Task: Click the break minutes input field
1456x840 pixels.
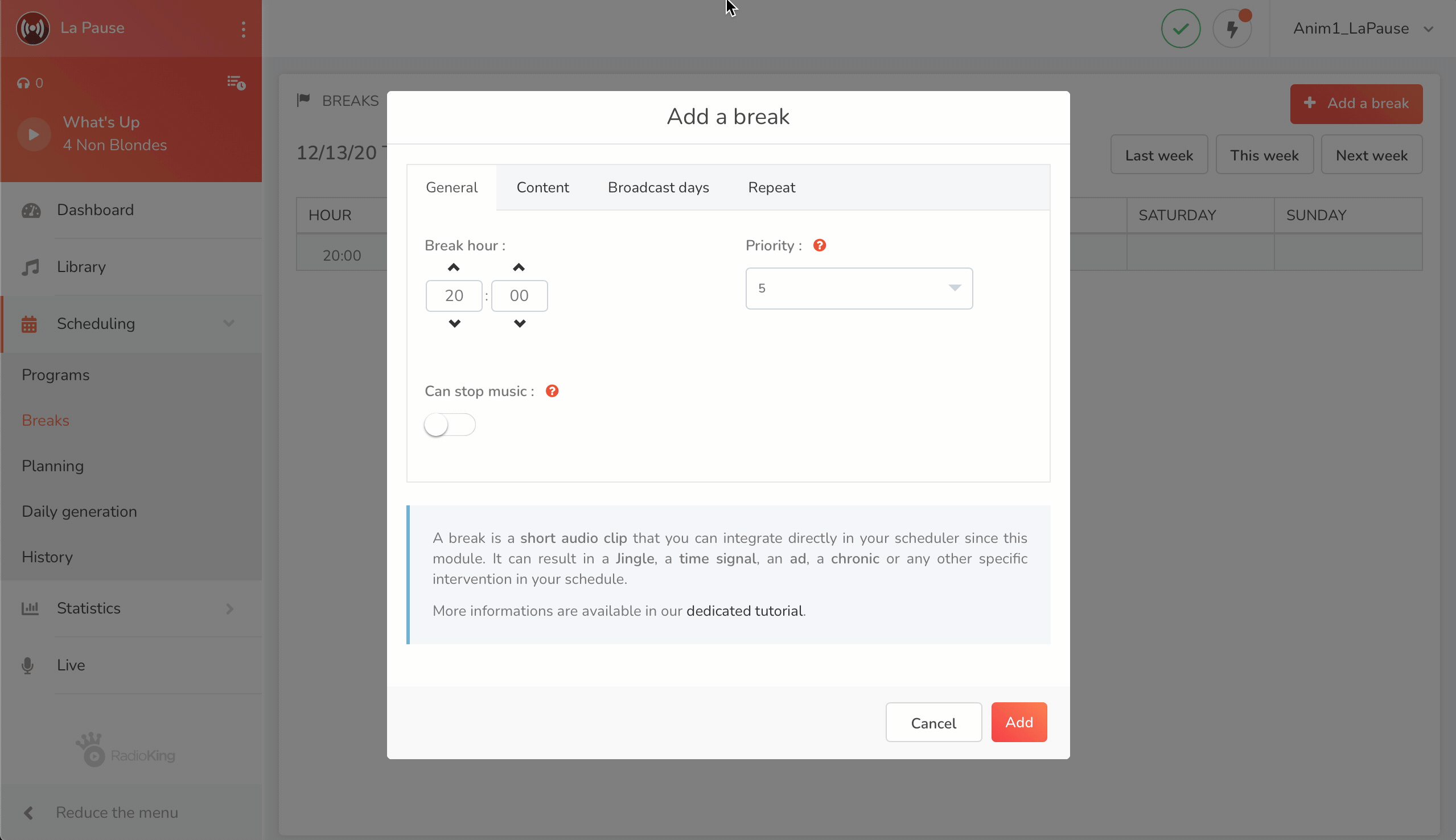Action: [x=519, y=296]
